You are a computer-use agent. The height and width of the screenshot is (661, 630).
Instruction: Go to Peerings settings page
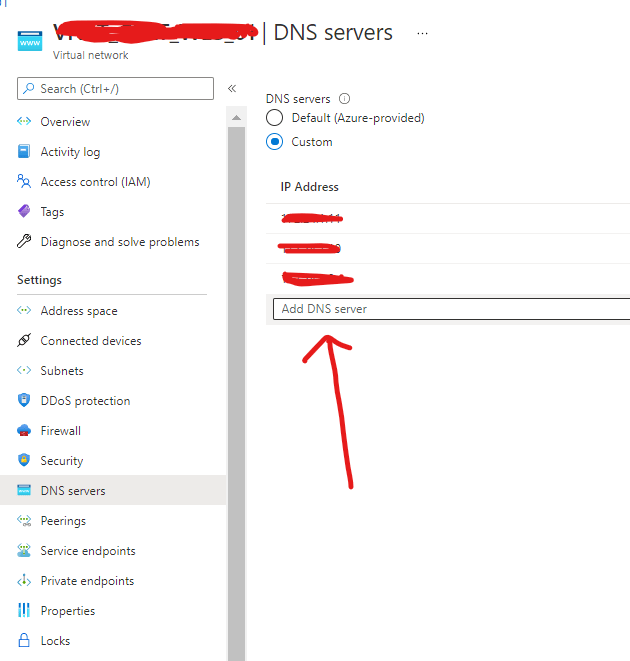pyautogui.click(x=63, y=521)
